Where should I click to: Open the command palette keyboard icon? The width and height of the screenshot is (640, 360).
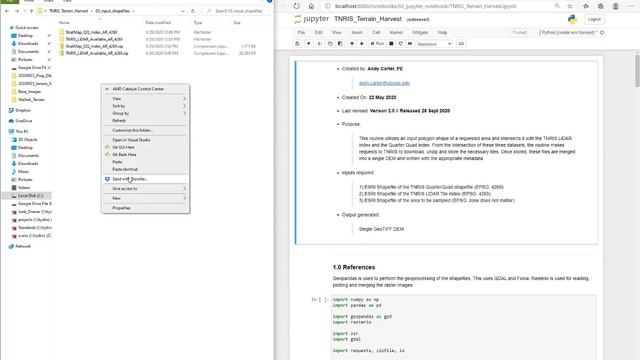coord(461,44)
